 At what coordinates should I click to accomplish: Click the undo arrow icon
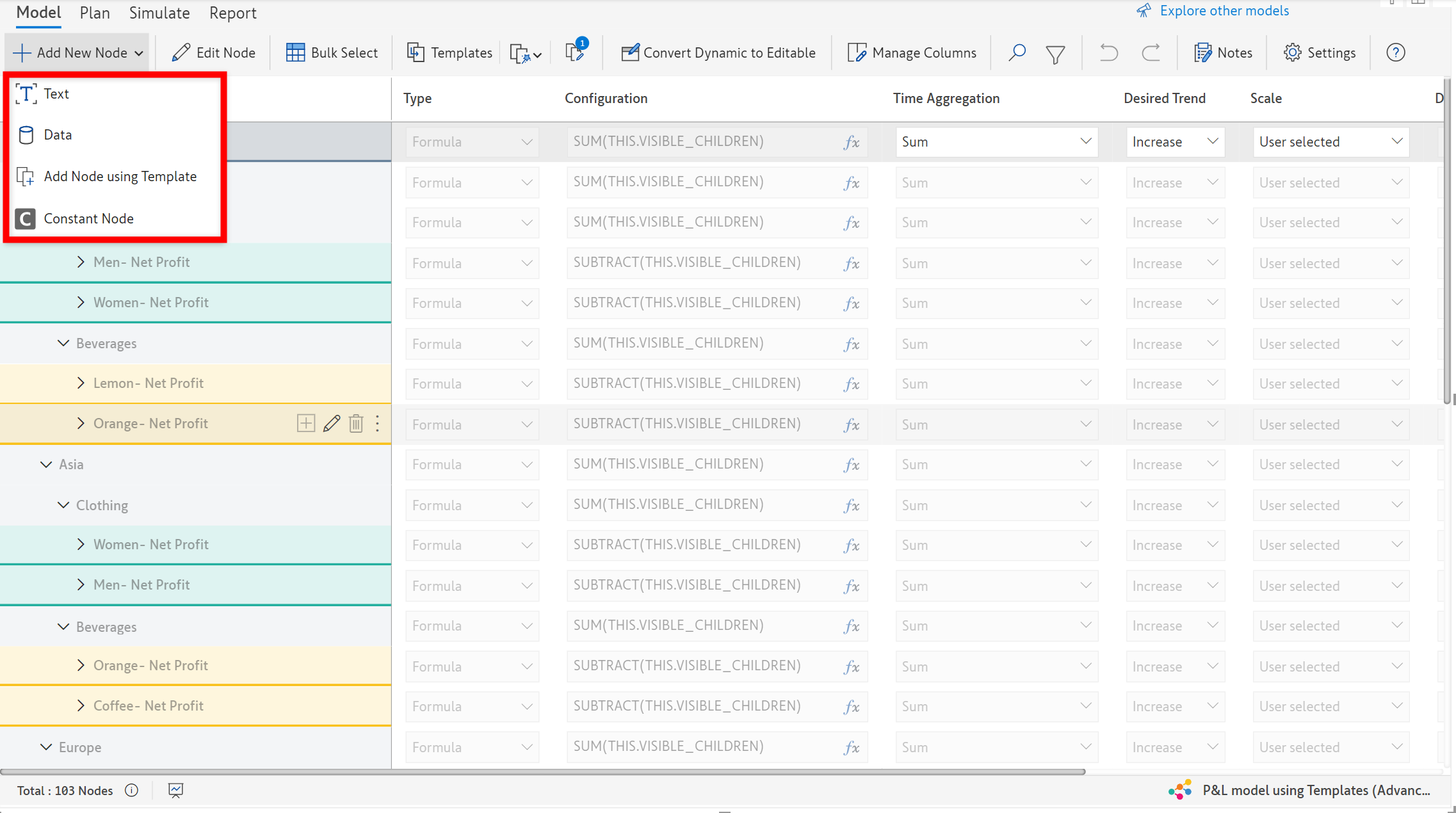point(1108,52)
